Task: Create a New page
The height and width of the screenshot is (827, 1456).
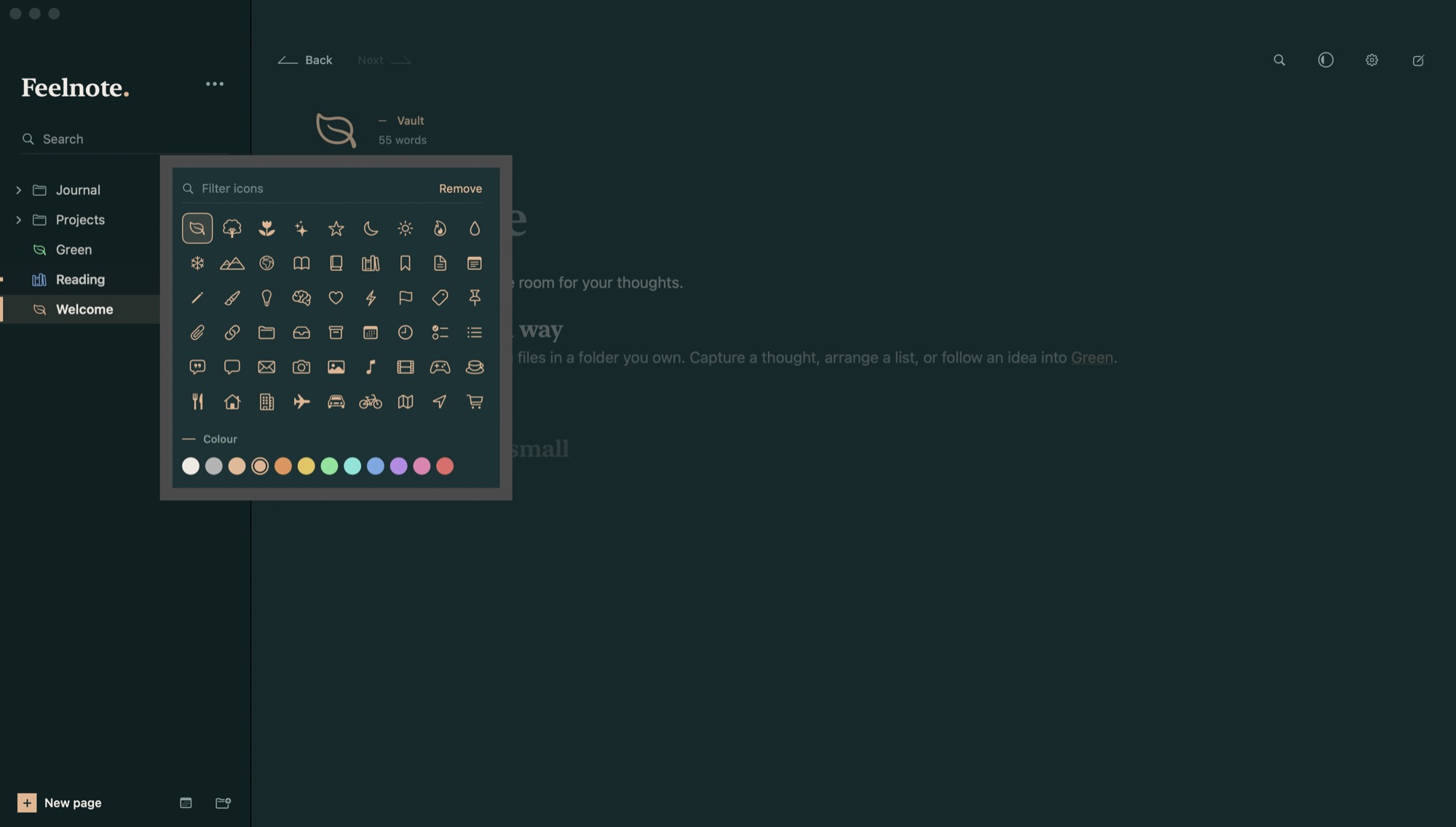Action: click(60, 803)
